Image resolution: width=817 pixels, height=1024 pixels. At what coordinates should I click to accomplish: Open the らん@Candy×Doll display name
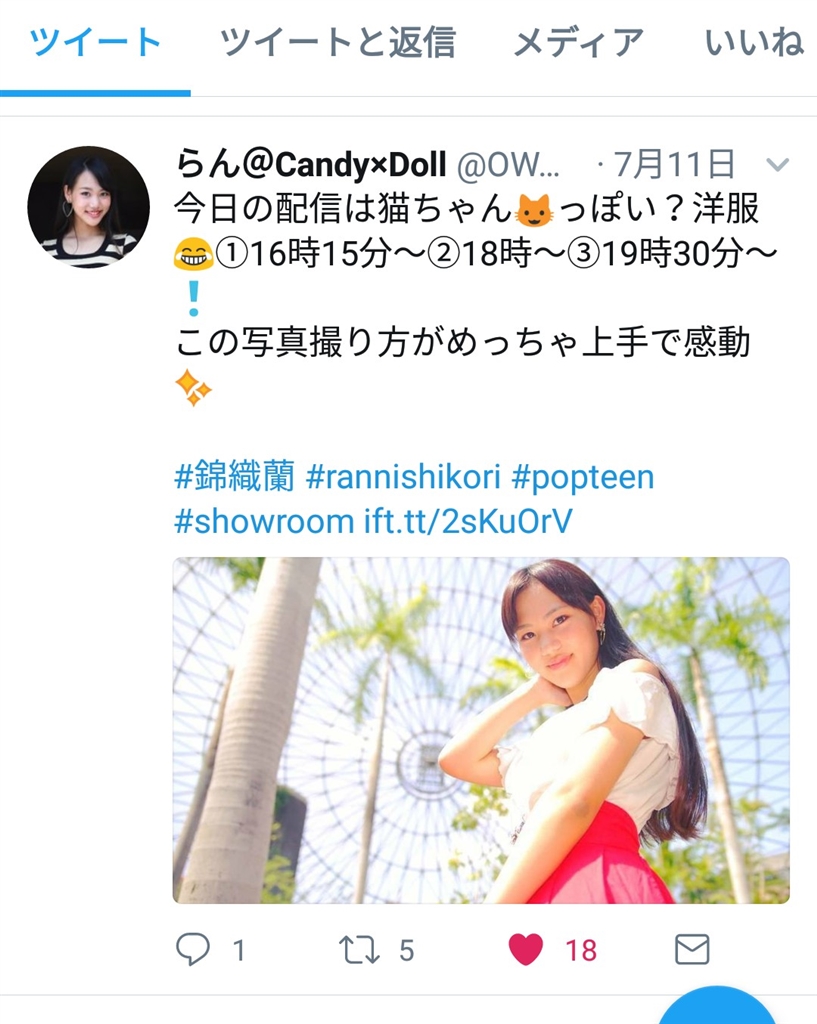(312, 164)
